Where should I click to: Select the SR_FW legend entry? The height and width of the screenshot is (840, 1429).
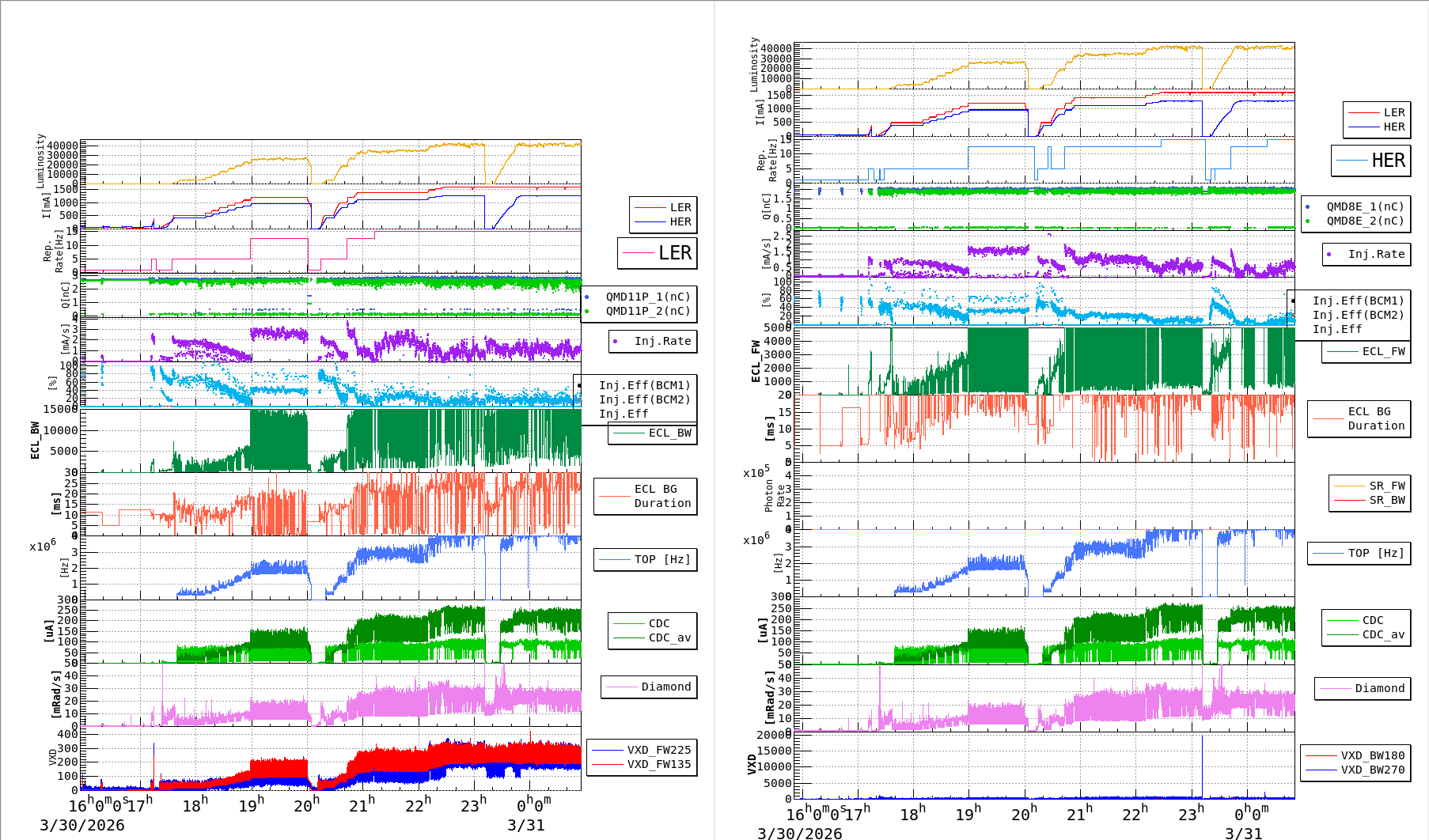pos(1370,486)
